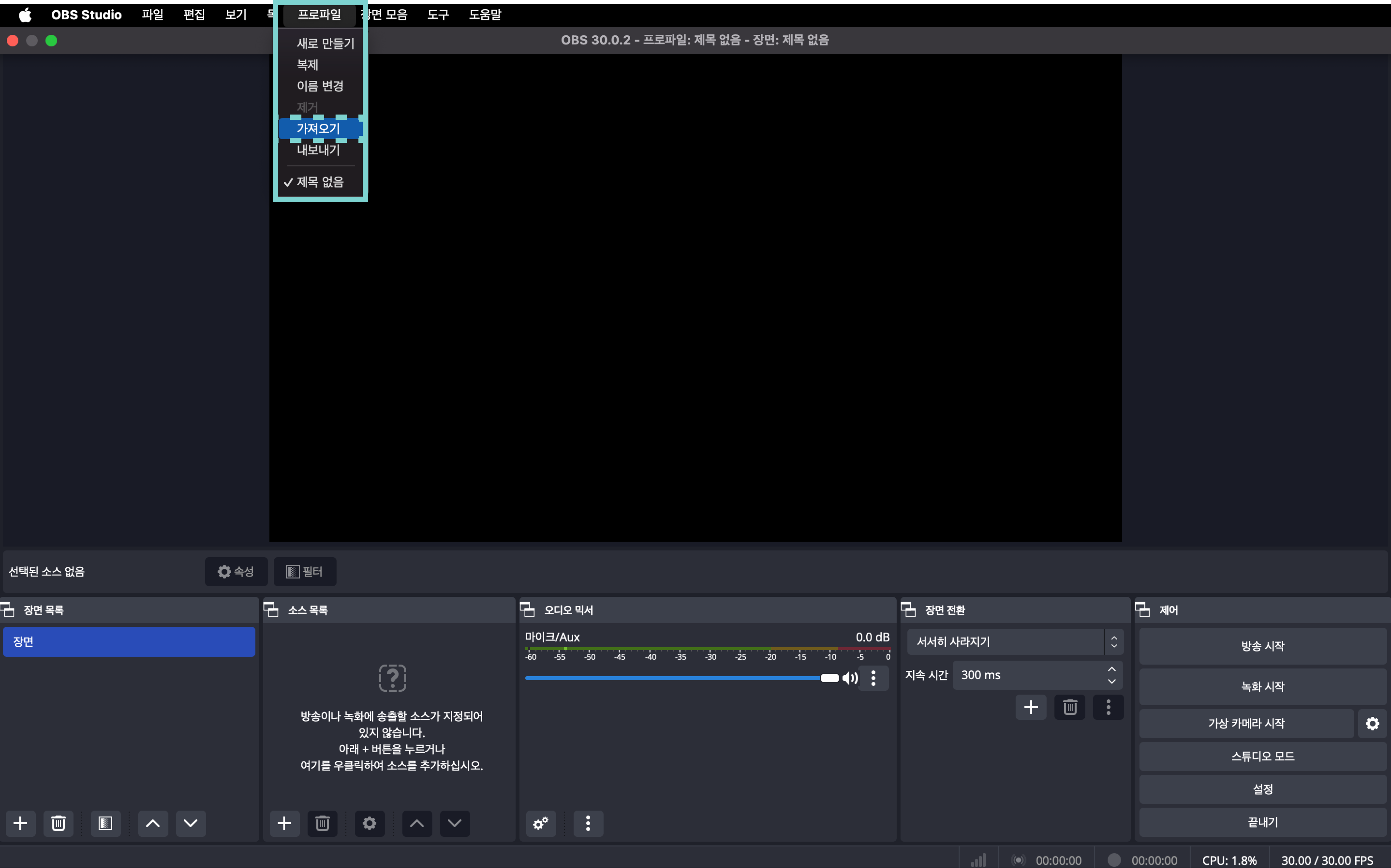Viewport: 1391px width, 868px height.
Task: Choose 가져오기 in the profile menu
Action: click(x=318, y=129)
